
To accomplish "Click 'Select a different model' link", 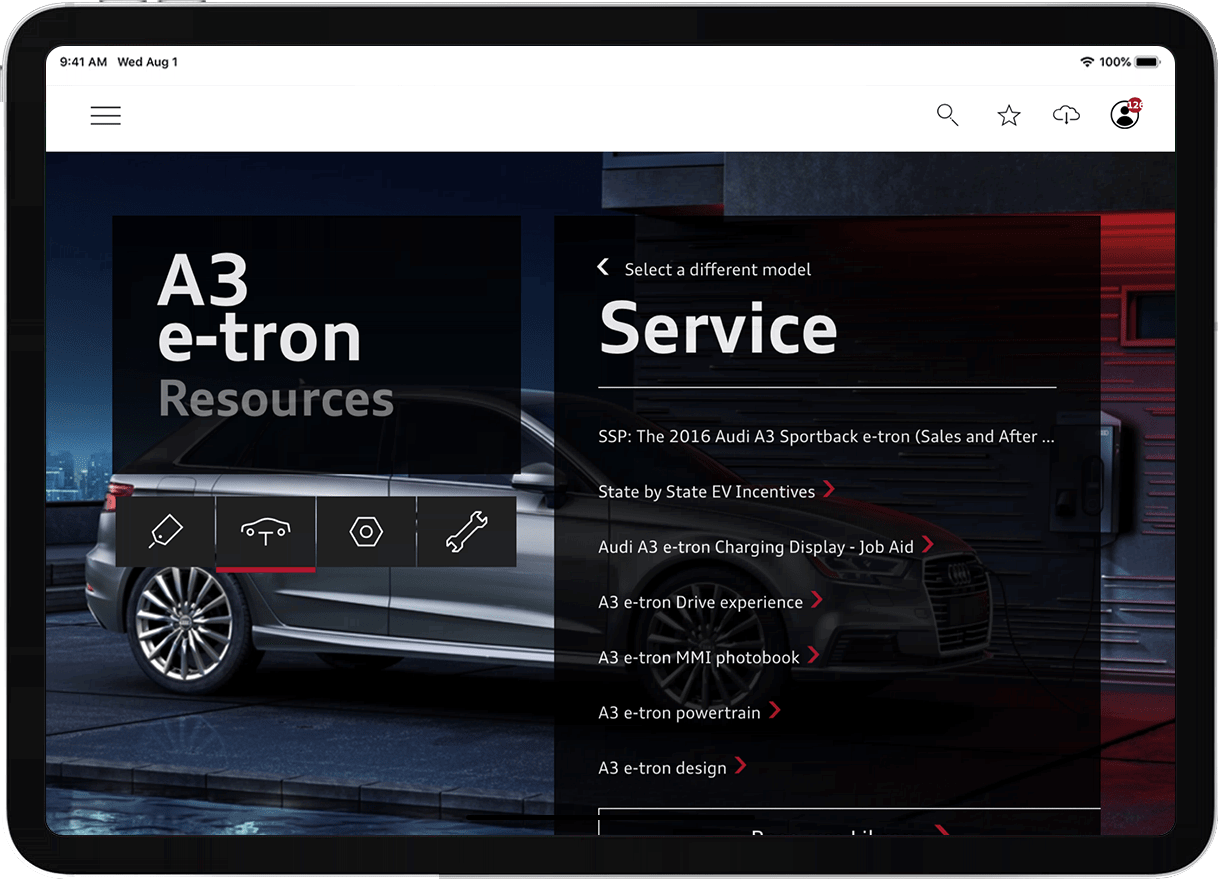I will click(x=717, y=270).
